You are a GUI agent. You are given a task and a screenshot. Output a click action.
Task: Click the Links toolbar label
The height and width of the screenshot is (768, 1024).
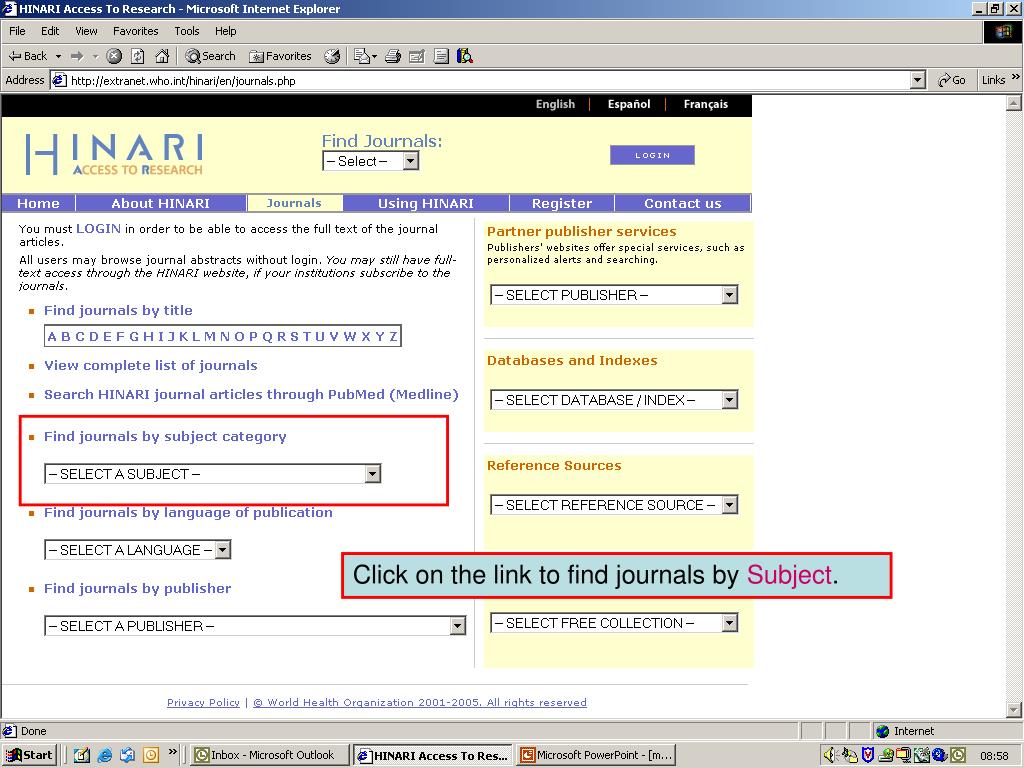click(993, 80)
